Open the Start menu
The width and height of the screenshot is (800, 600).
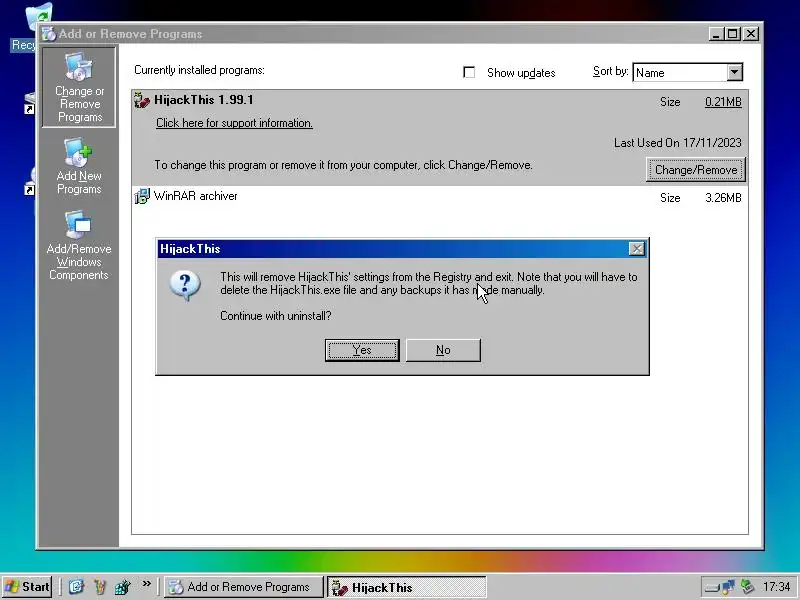(x=27, y=587)
